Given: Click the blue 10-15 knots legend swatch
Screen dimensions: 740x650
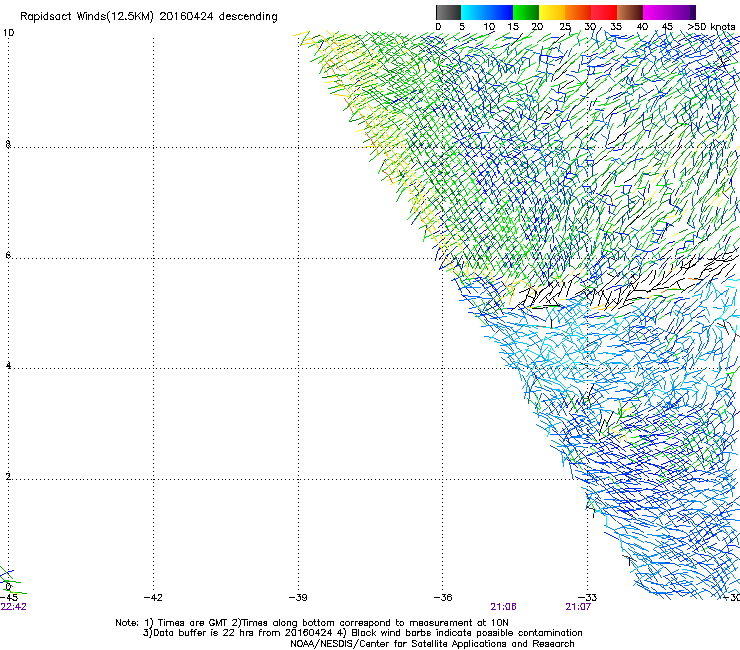Looking at the screenshot, I should pyautogui.click(x=500, y=12).
